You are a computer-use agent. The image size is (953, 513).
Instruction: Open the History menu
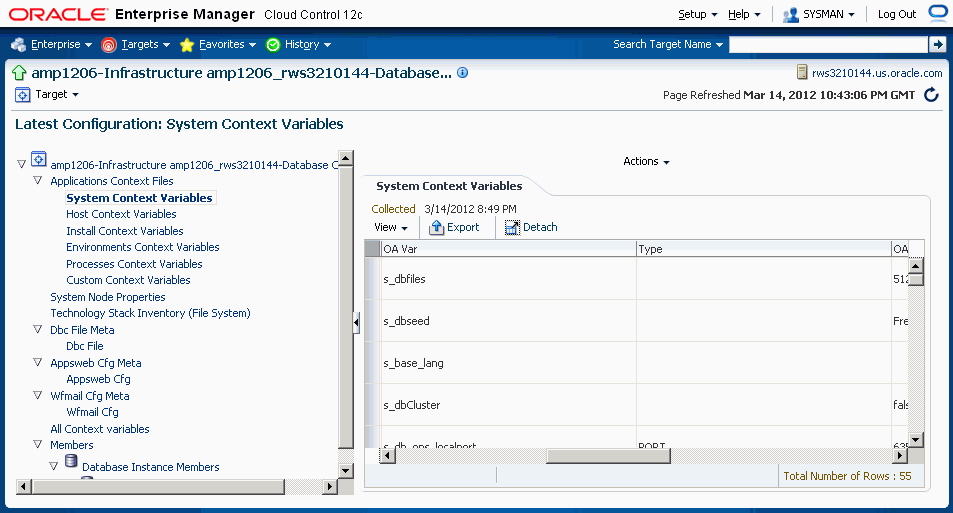tap(308, 44)
